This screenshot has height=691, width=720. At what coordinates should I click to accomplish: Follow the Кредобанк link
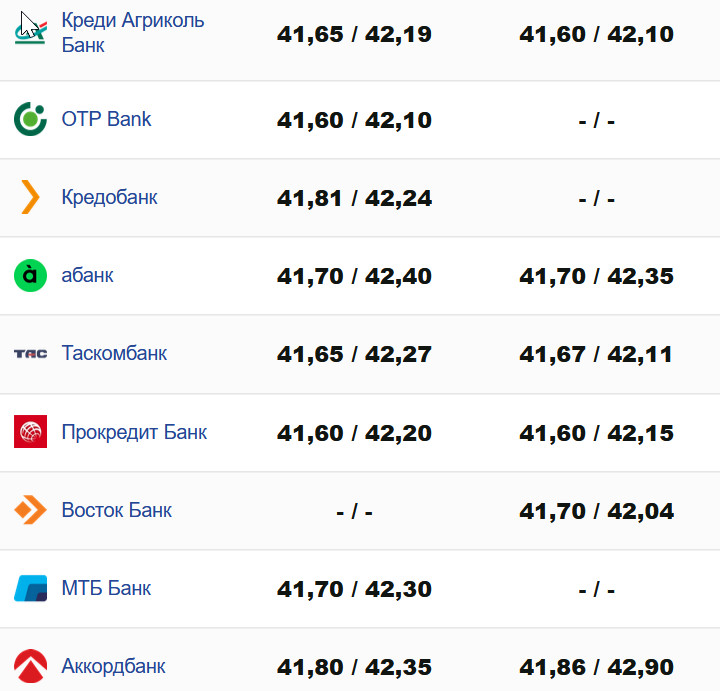(109, 197)
